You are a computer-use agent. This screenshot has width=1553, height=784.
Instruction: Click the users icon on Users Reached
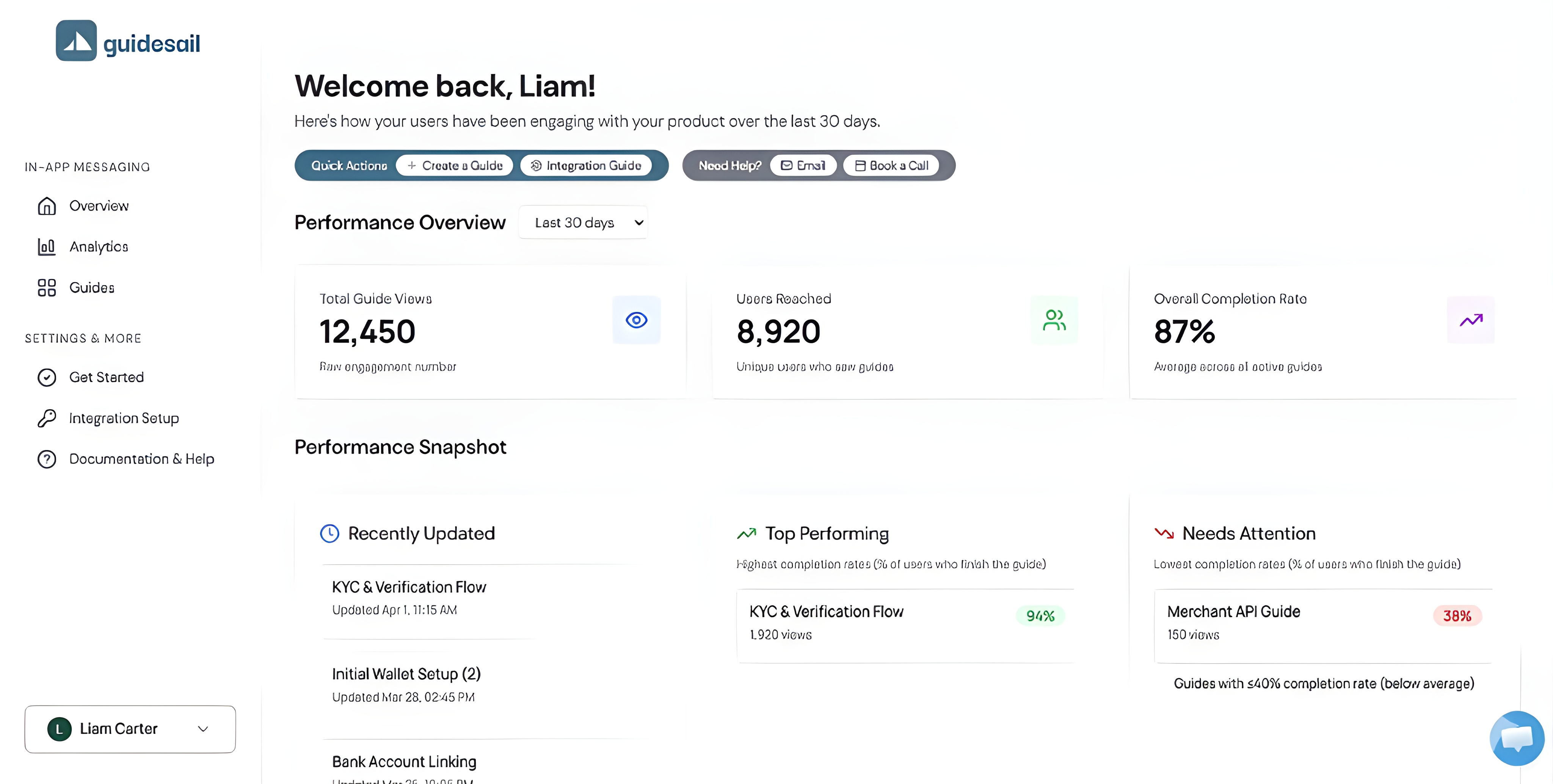[x=1054, y=320]
